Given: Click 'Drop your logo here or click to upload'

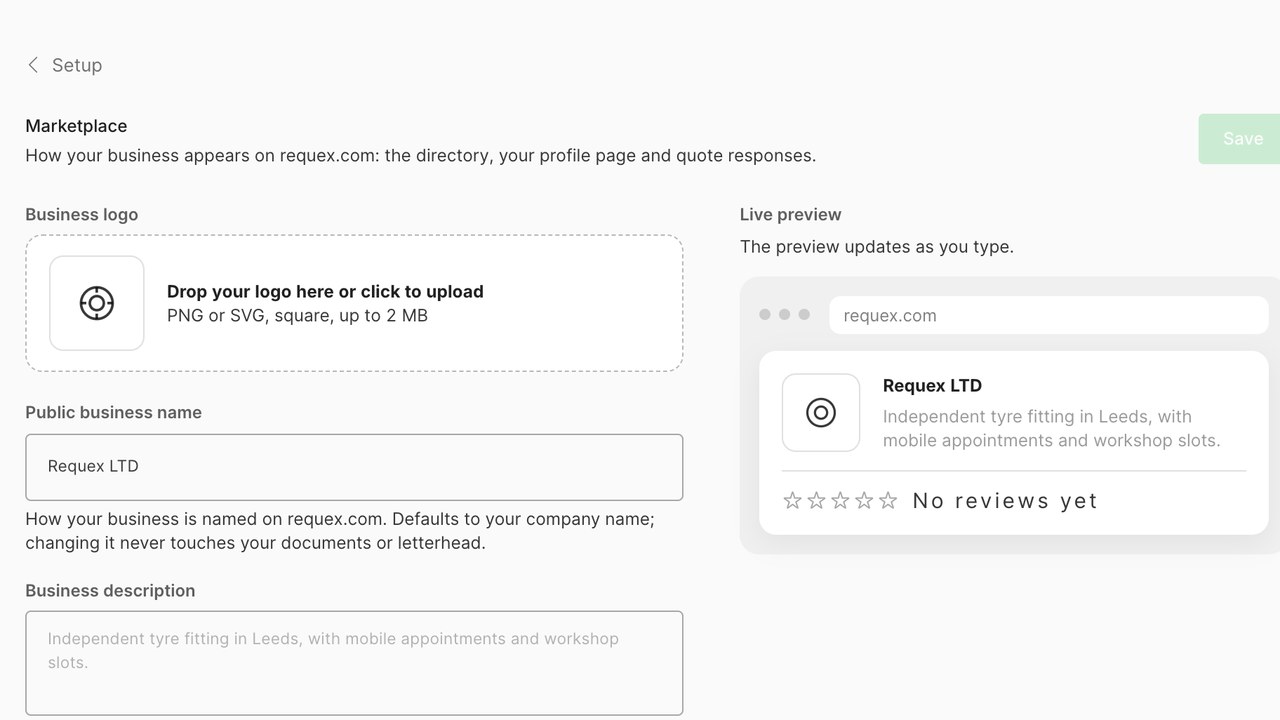Looking at the screenshot, I should click(325, 292).
